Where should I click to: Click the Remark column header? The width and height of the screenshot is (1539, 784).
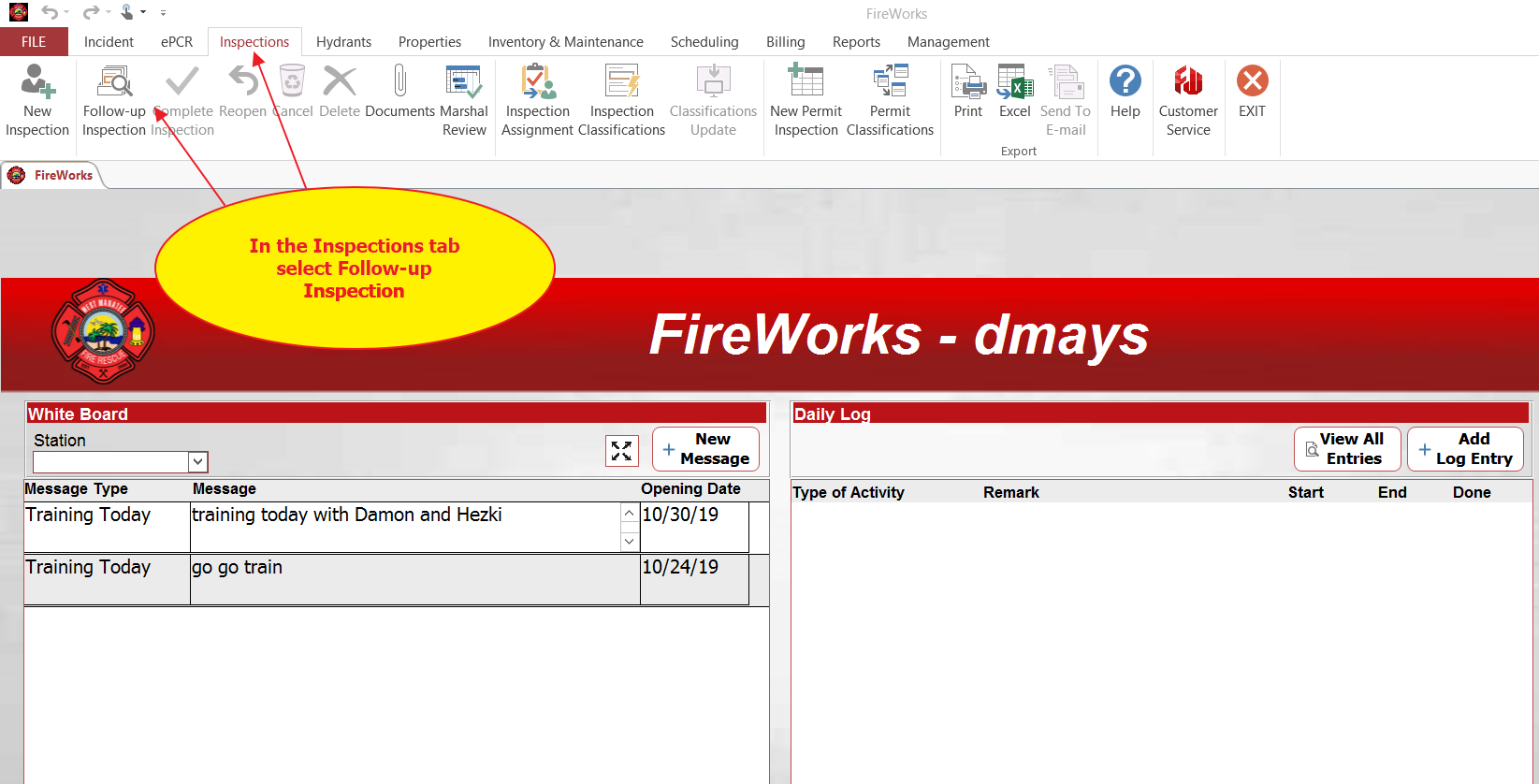pos(1011,492)
